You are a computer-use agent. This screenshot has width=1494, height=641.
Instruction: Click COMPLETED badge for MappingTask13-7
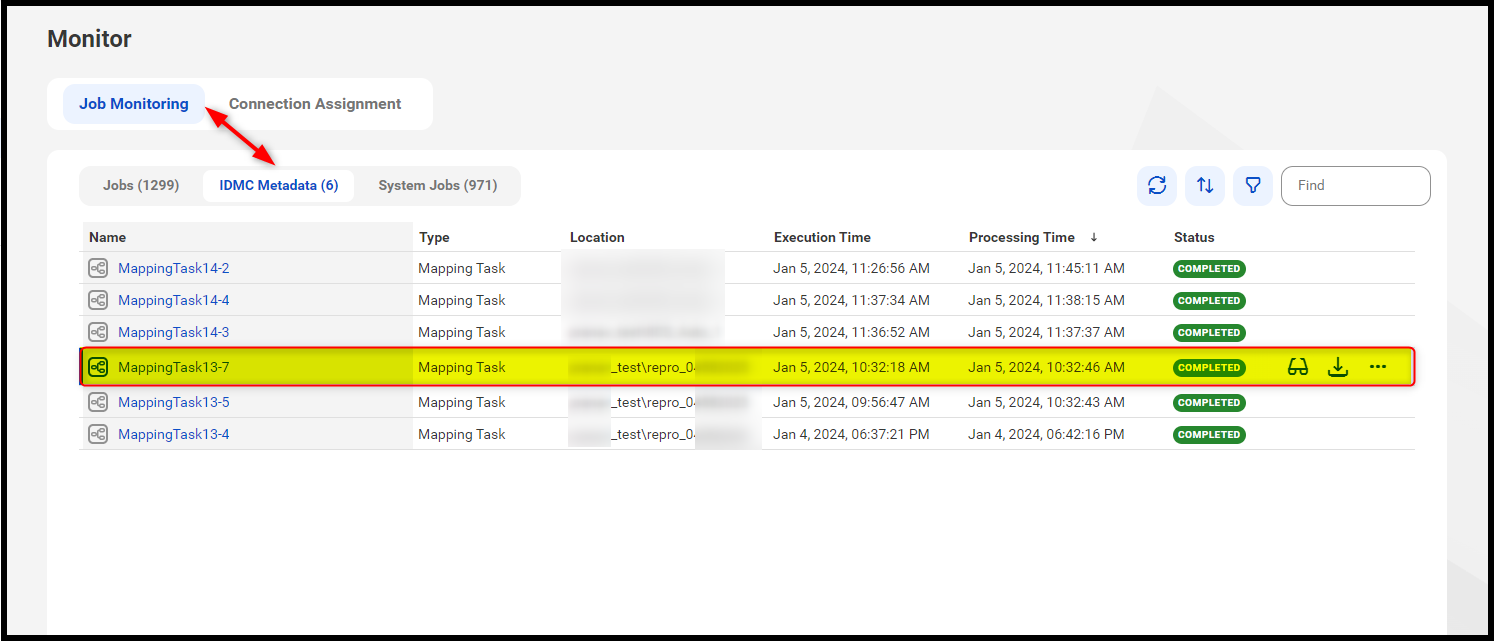pos(1209,367)
